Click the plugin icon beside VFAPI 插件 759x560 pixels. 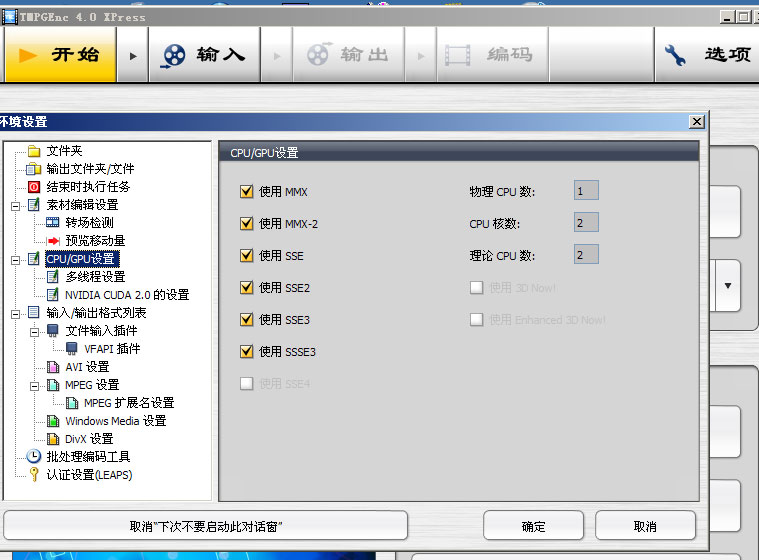pos(72,348)
